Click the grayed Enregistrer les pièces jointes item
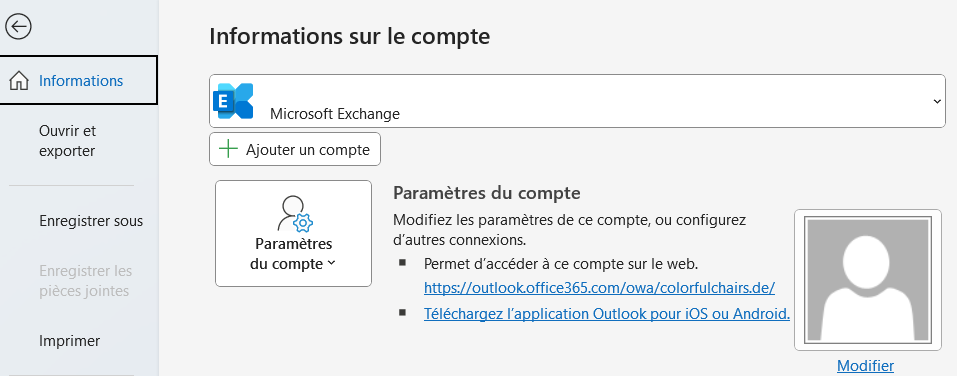The image size is (957, 376). click(84, 281)
